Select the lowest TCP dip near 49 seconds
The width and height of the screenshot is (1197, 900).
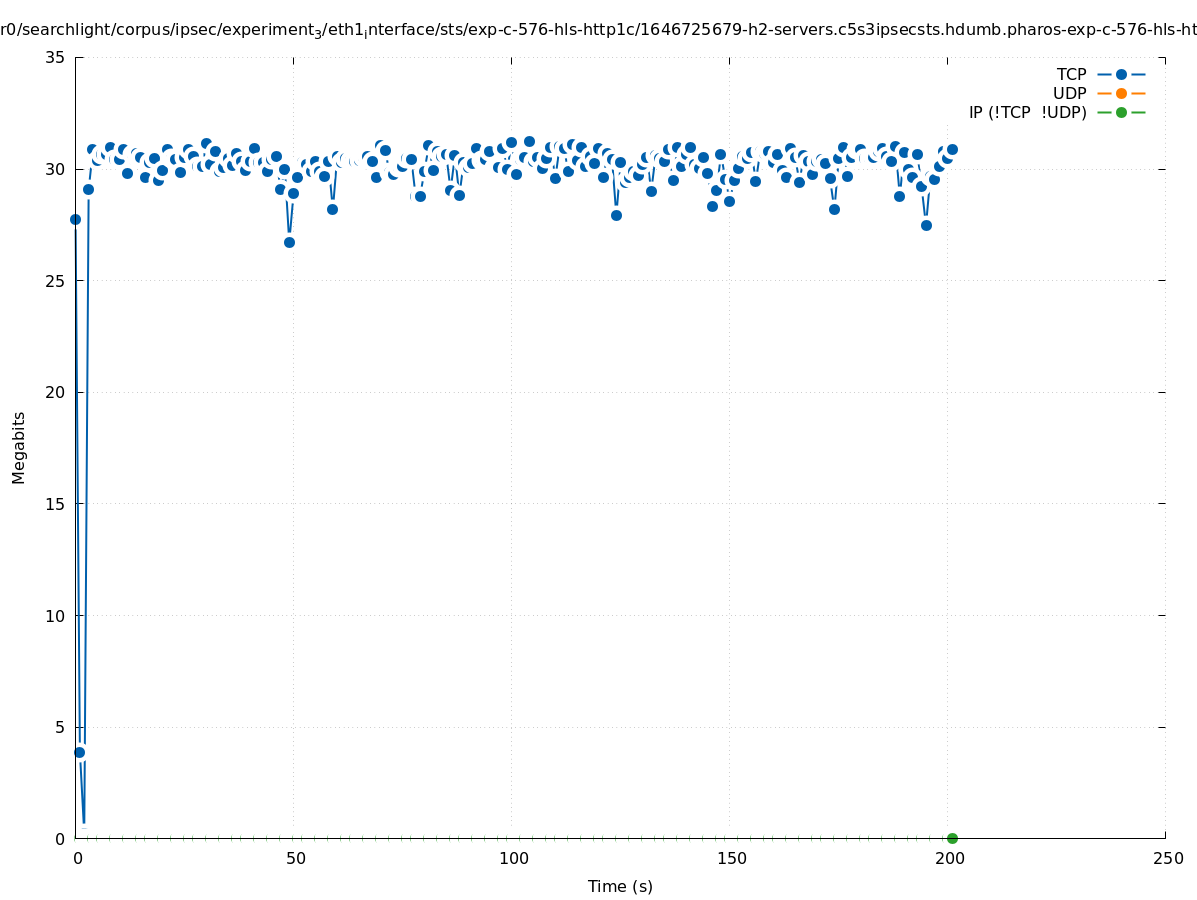289,242
